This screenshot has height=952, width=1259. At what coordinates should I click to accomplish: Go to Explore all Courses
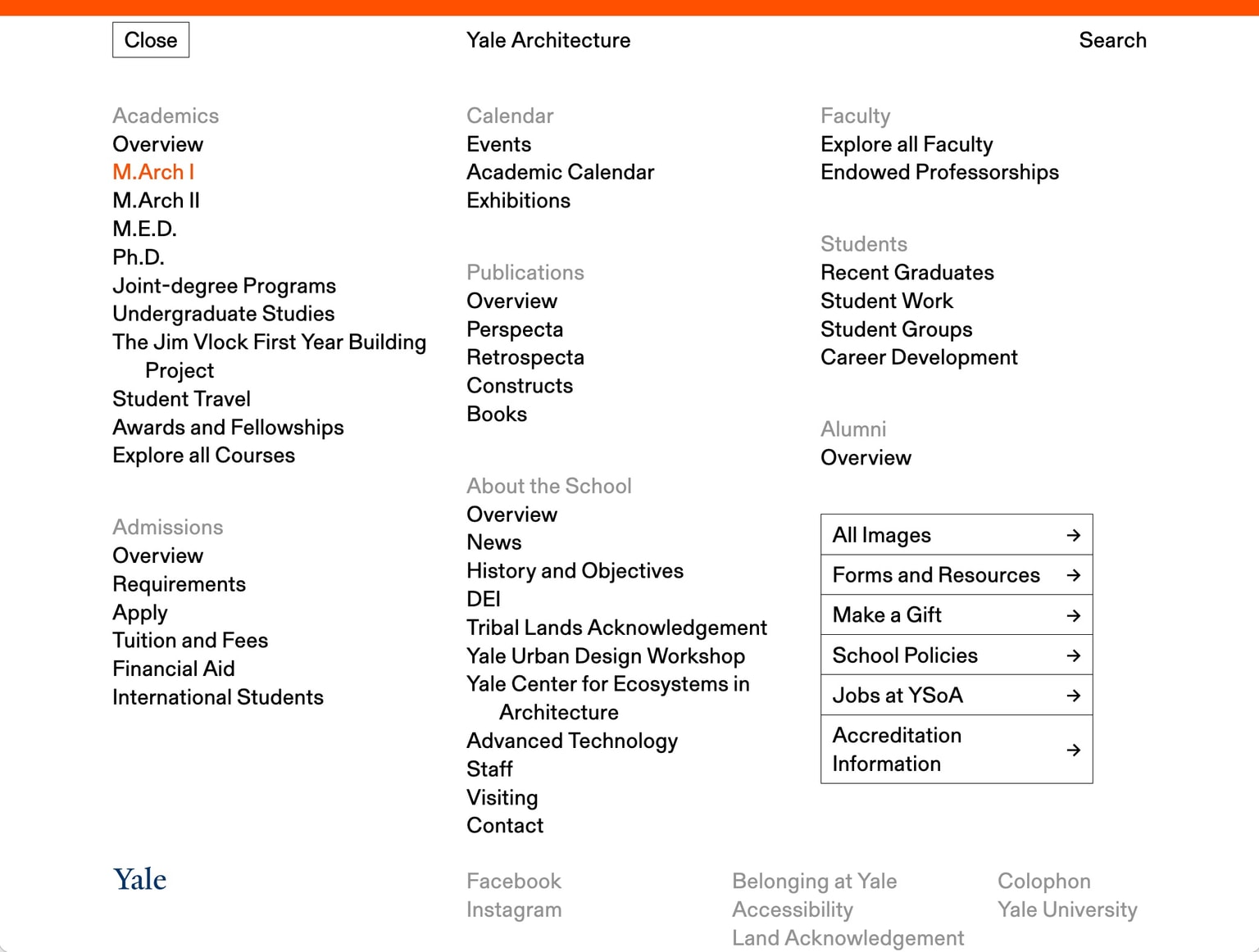coord(203,456)
